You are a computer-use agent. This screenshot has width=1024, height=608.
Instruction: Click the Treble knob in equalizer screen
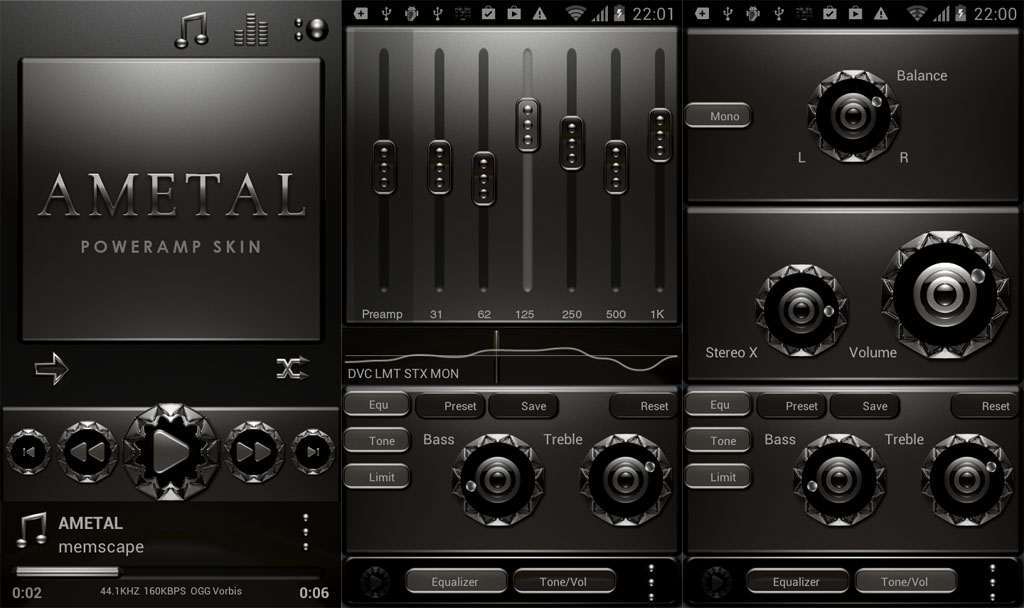pyautogui.click(x=626, y=480)
